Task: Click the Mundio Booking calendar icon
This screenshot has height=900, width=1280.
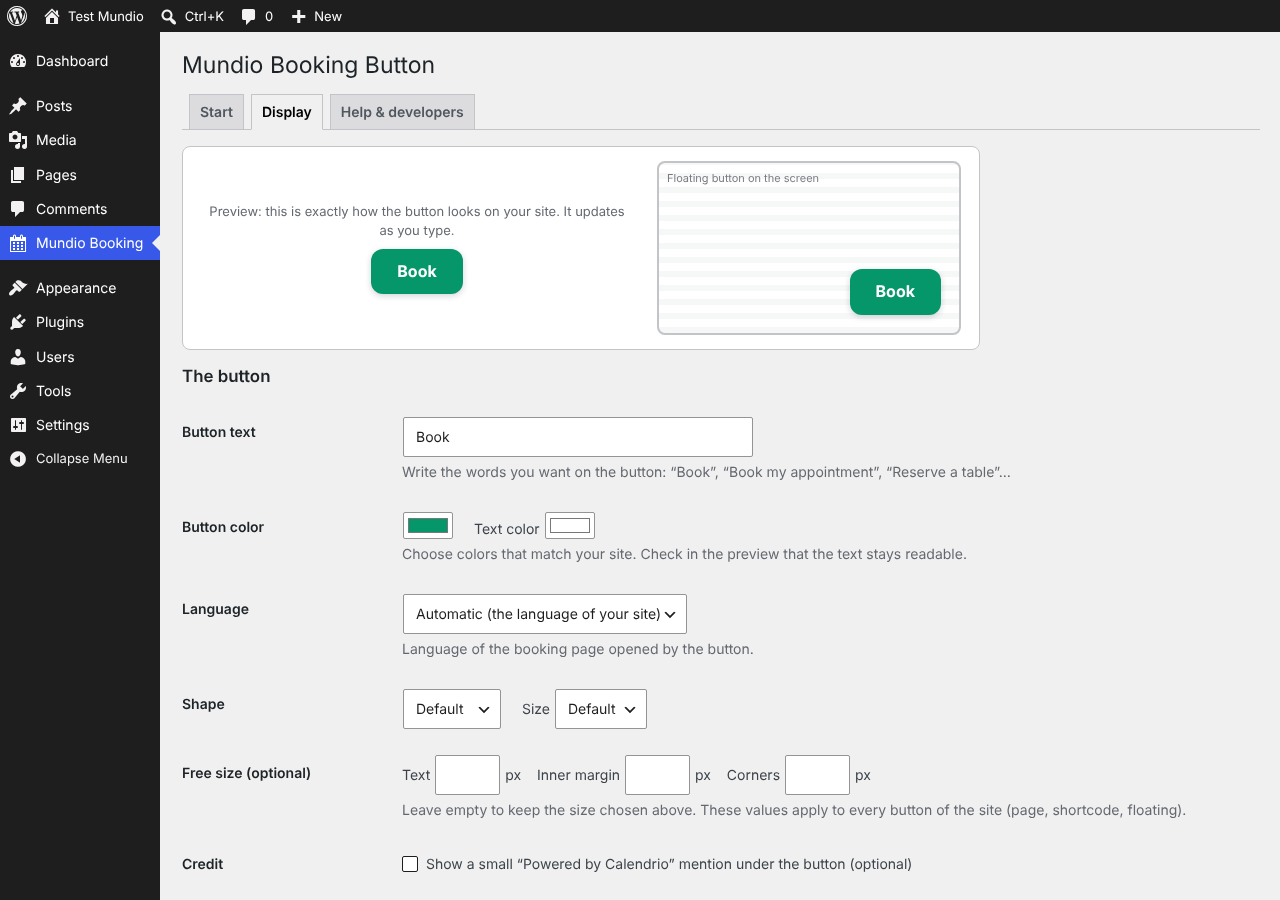Action: pyautogui.click(x=18, y=243)
